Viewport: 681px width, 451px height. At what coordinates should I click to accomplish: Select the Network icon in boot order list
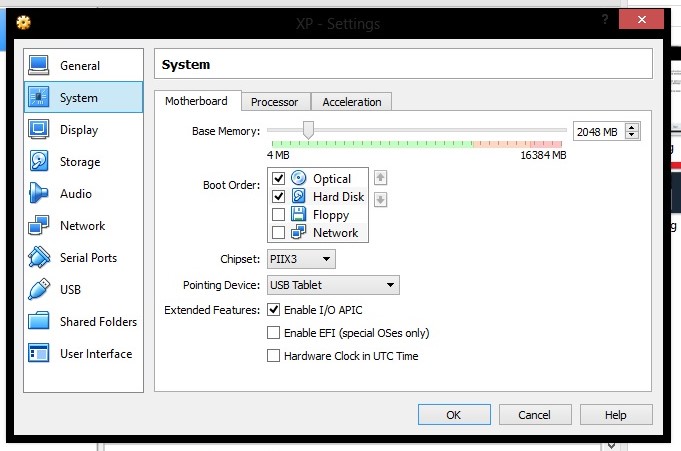tap(298, 232)
